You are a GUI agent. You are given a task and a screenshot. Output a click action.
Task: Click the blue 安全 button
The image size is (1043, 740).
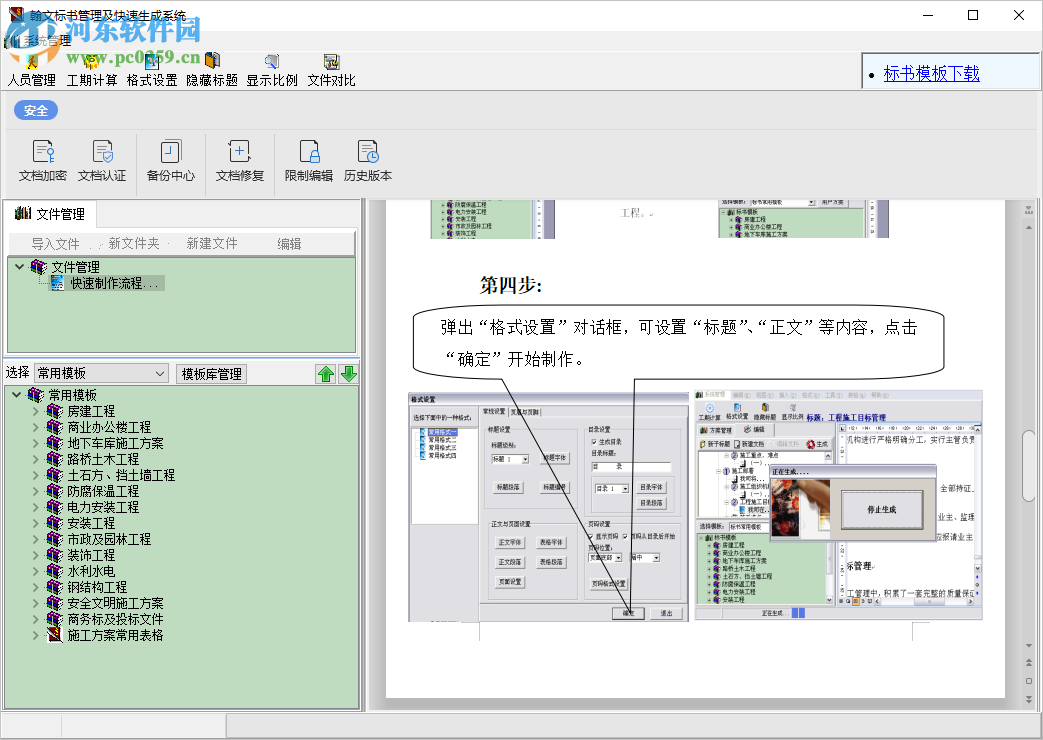coord(36,110)
